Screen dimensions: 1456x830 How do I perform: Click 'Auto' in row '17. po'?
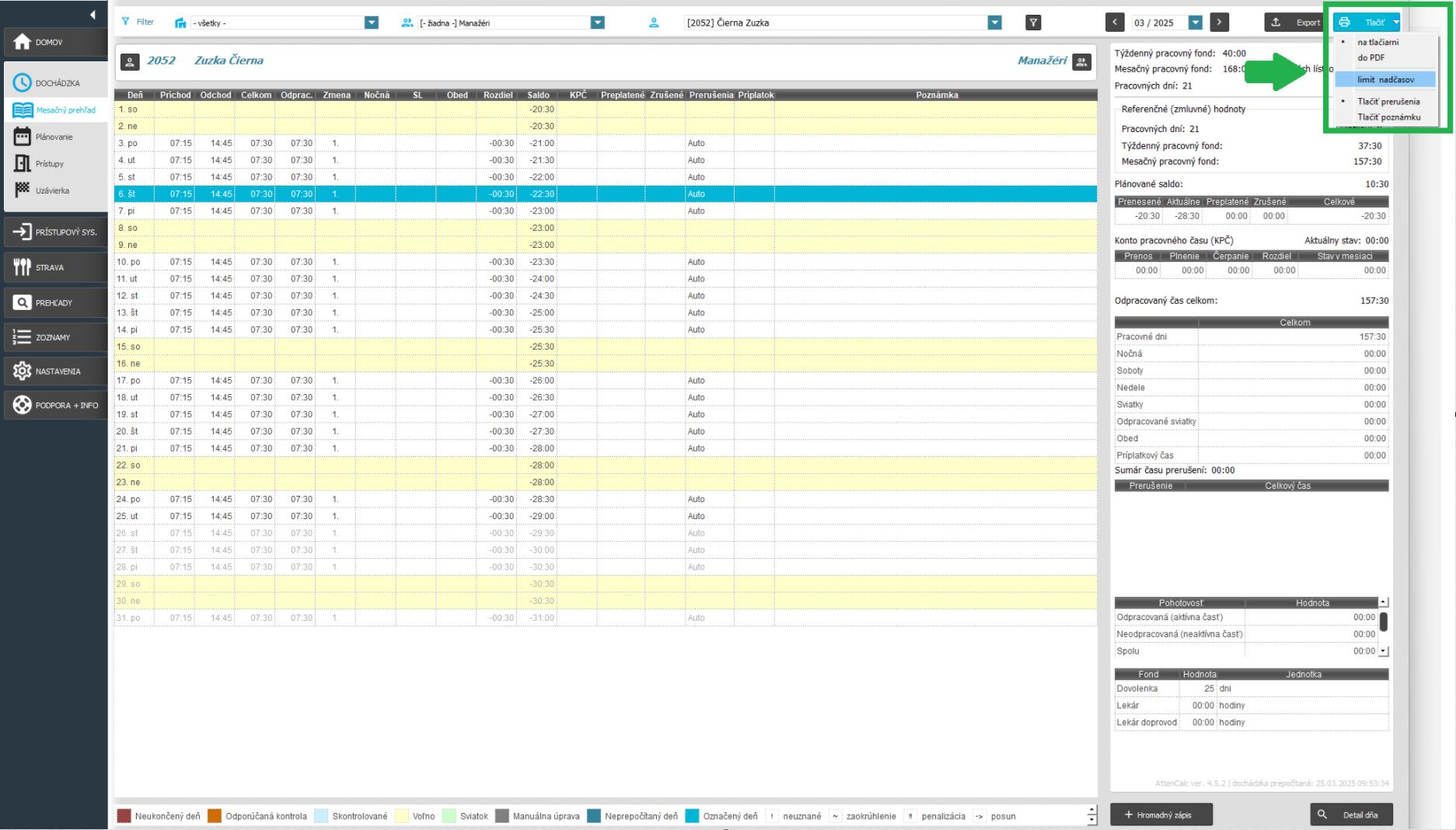tap(696, 381)
